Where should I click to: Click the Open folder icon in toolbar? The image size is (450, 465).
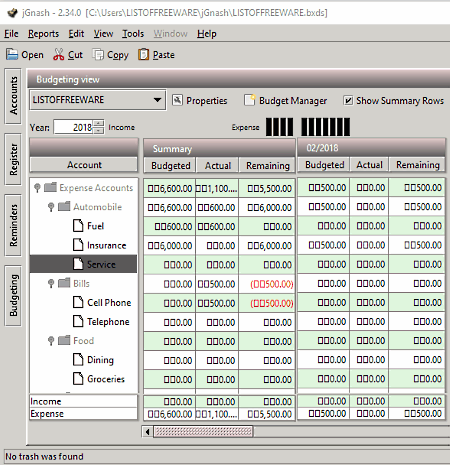tap(12, 54)
